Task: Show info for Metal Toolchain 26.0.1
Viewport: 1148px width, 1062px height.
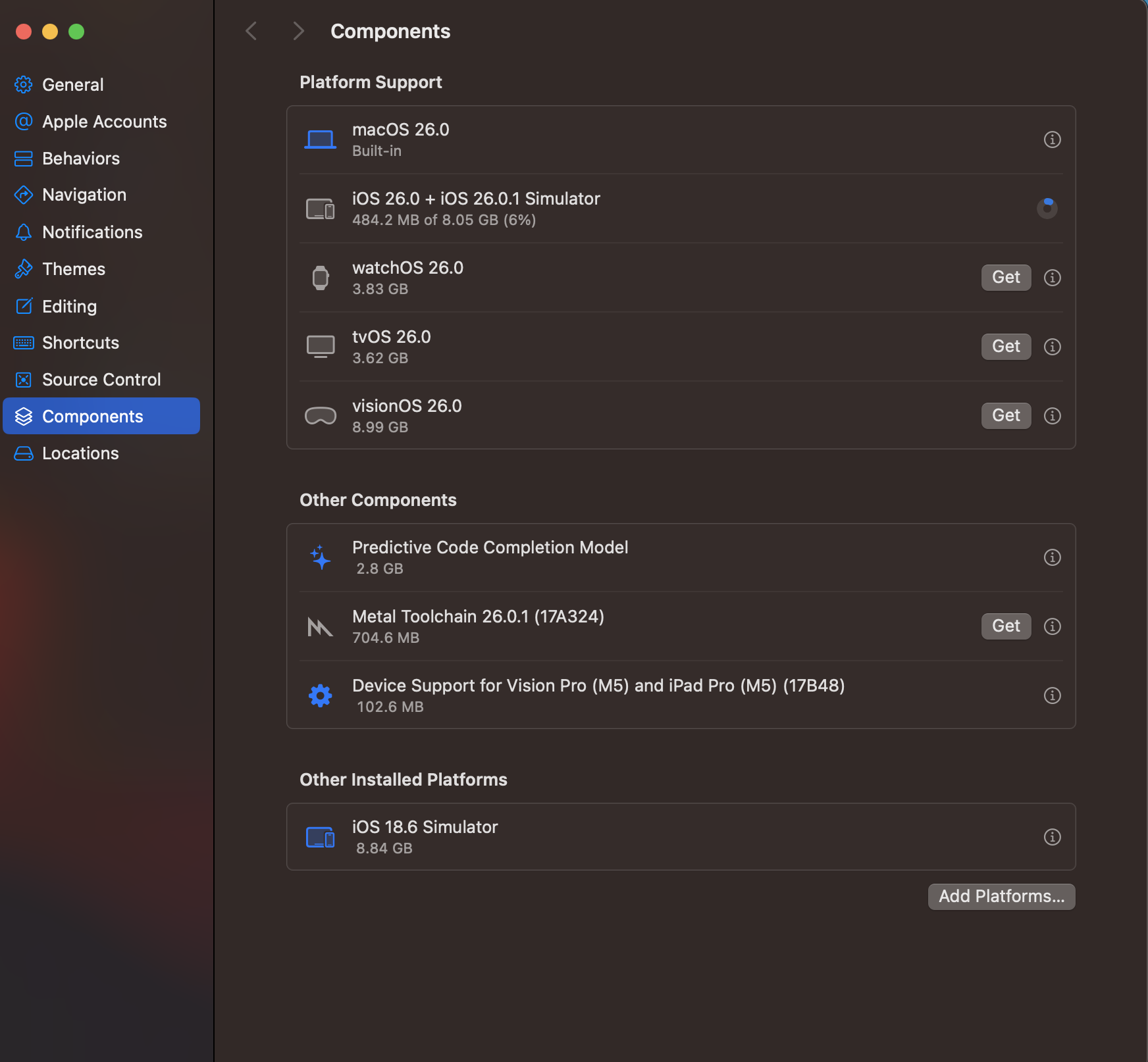Action: [x=1052, y=626]
